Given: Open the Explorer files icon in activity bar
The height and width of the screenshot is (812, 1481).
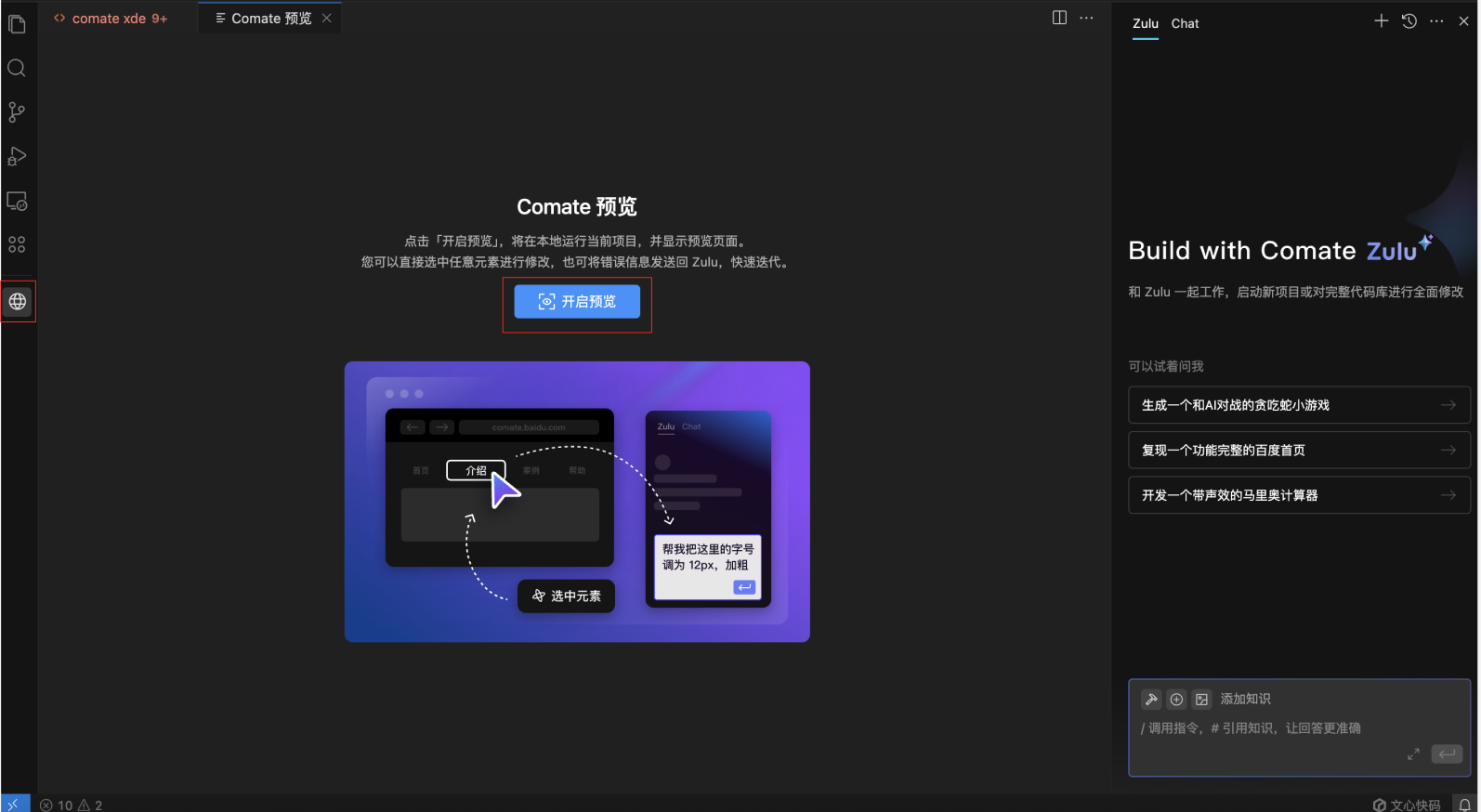Looking at the screenshot, I should pos(17,24).
